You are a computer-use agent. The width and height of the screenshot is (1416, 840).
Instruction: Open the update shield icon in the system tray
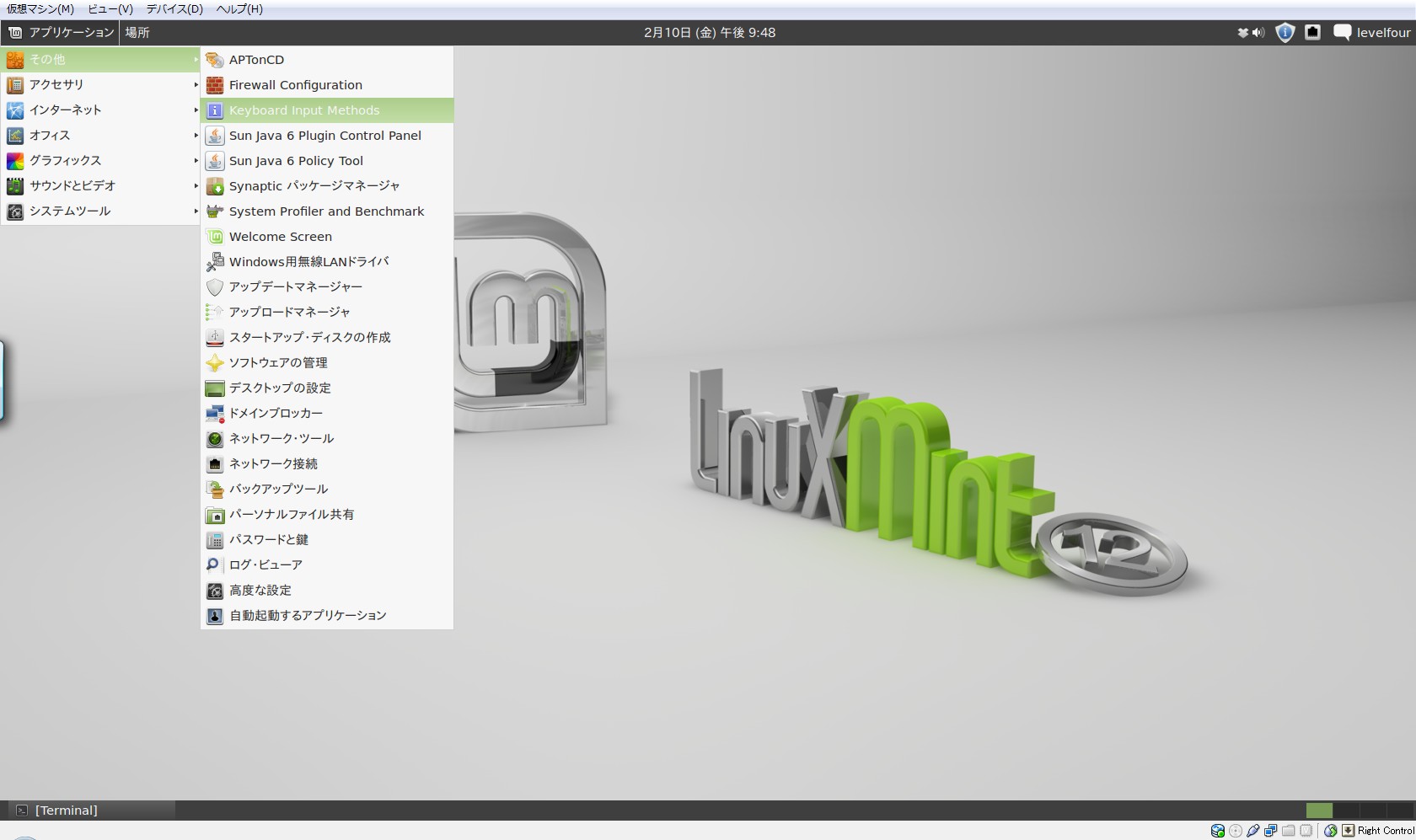[1285, 33]
